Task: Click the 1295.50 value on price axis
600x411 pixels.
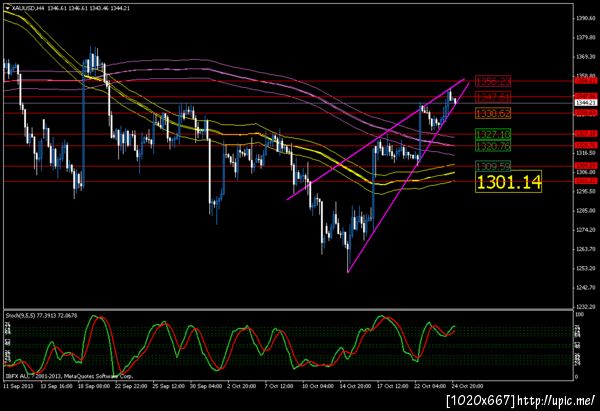Action: coord(586,191)
